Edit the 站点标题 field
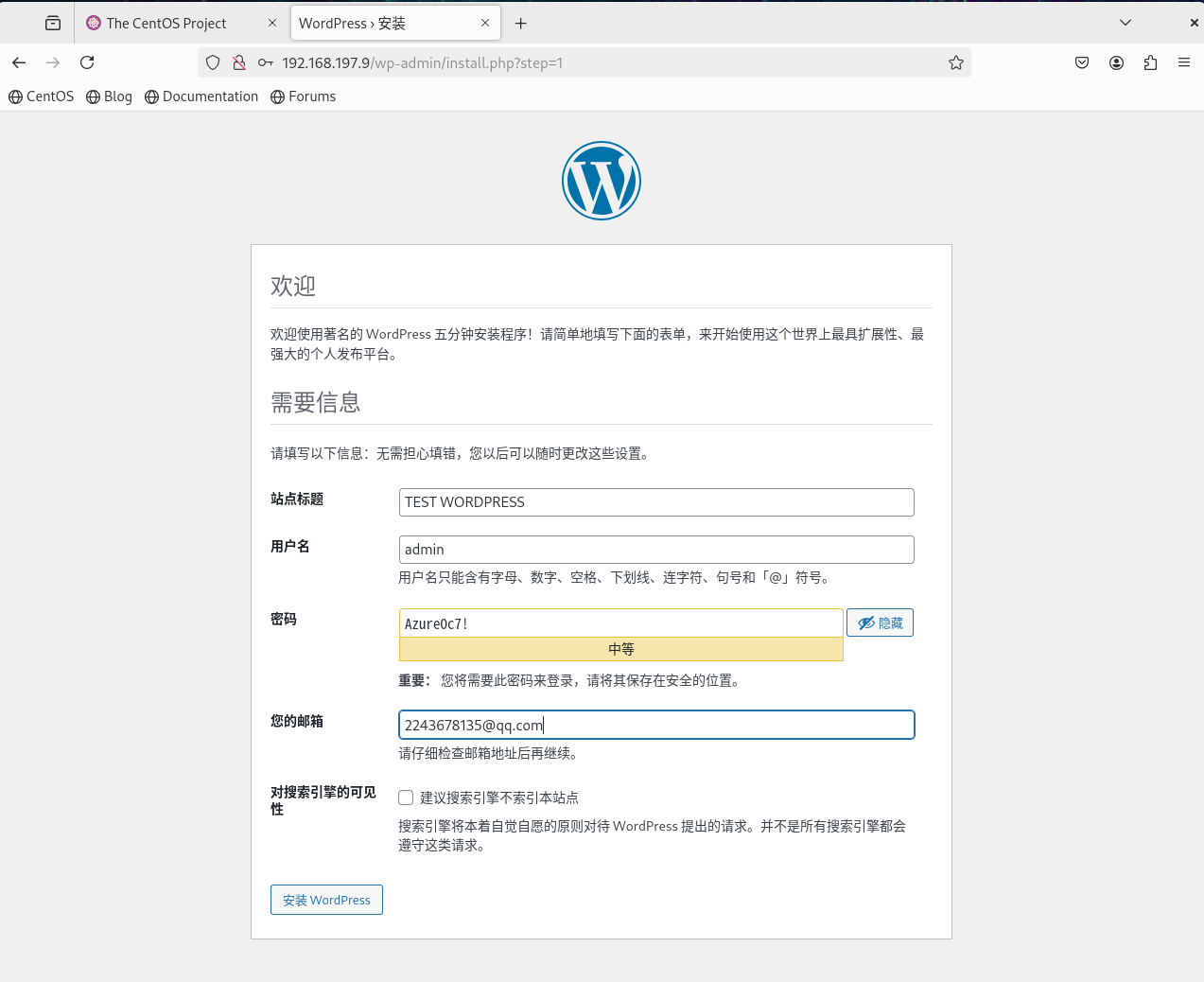 coord(656,502)
